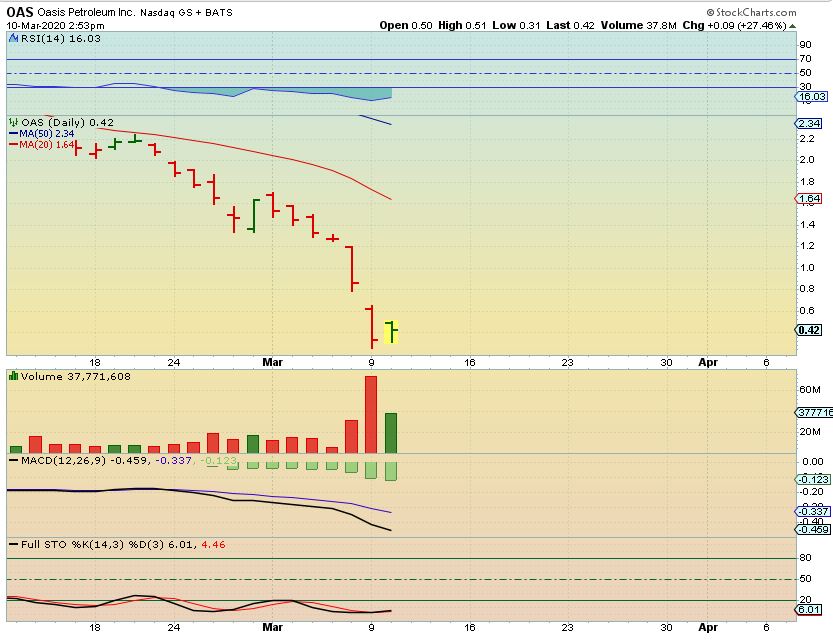The width and height of the screenshot is (833, 640).
Task: Click the -0.459 MACD tag on the right axis
Action: tap(813, 530)
